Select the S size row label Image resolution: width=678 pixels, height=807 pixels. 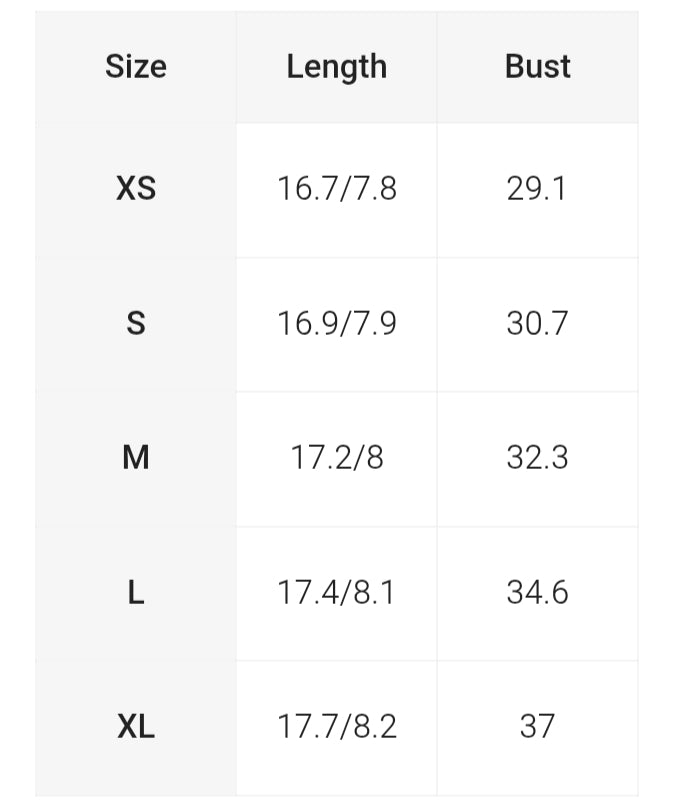pos(136,323)
